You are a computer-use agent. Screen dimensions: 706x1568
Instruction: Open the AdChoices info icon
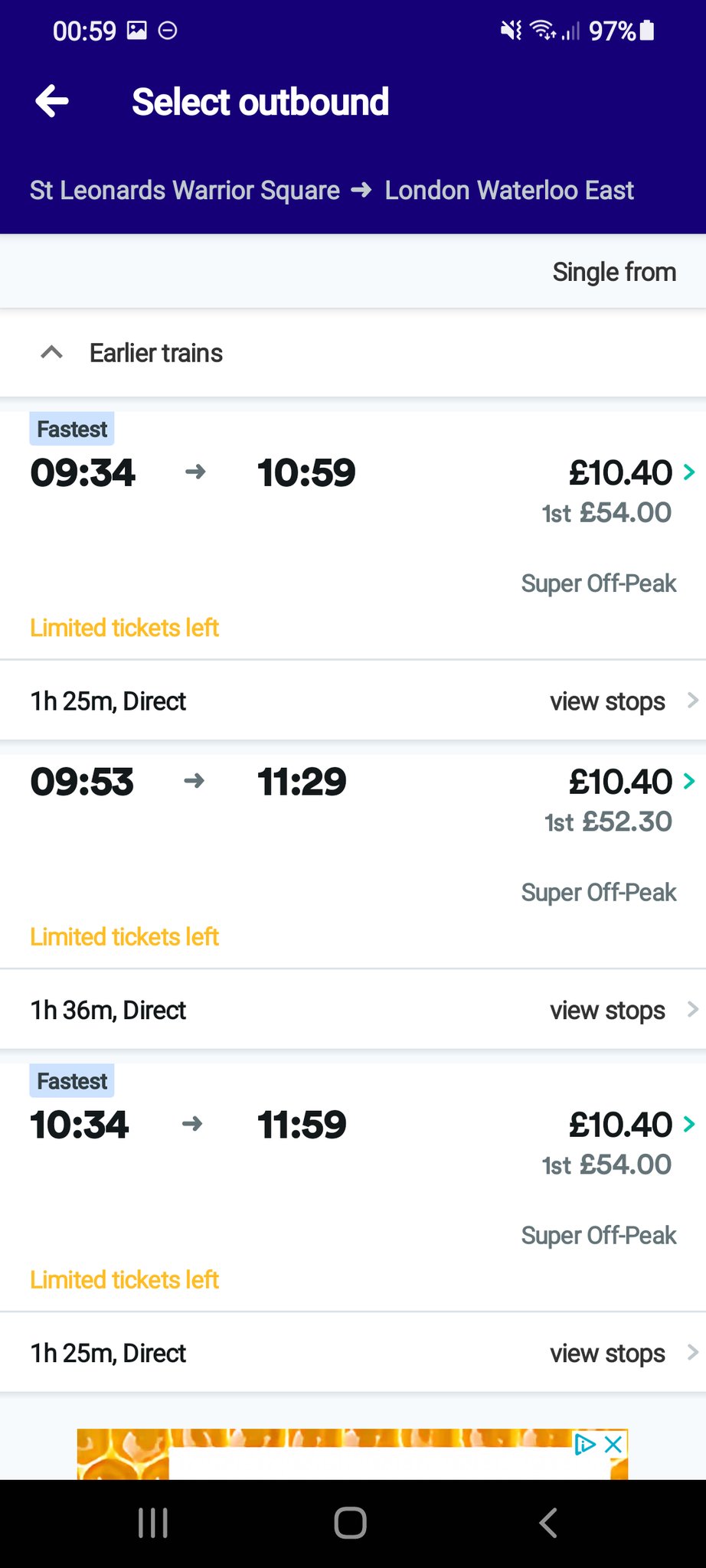pyautogui.click(x=586, y=1445)
